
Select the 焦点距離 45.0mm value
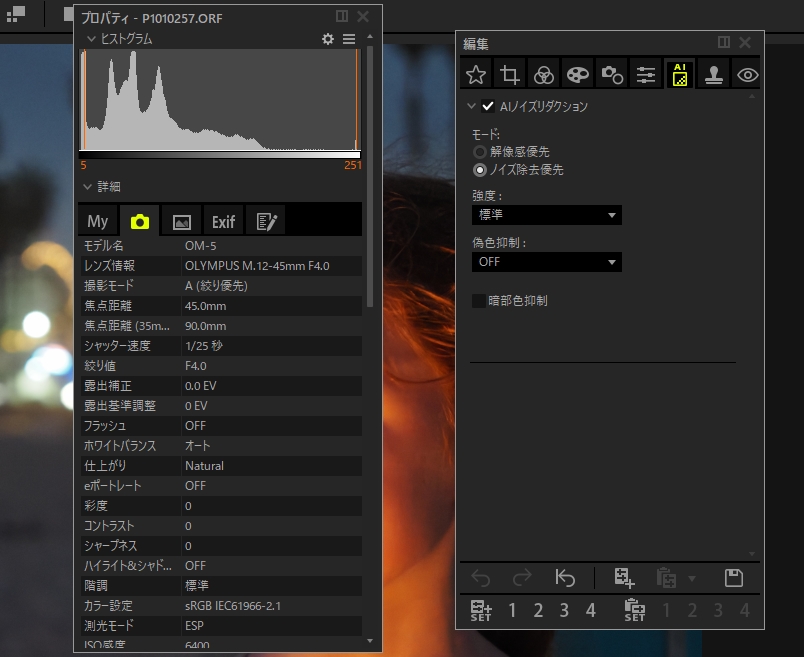pyautogui.click(x=205, y=306)
